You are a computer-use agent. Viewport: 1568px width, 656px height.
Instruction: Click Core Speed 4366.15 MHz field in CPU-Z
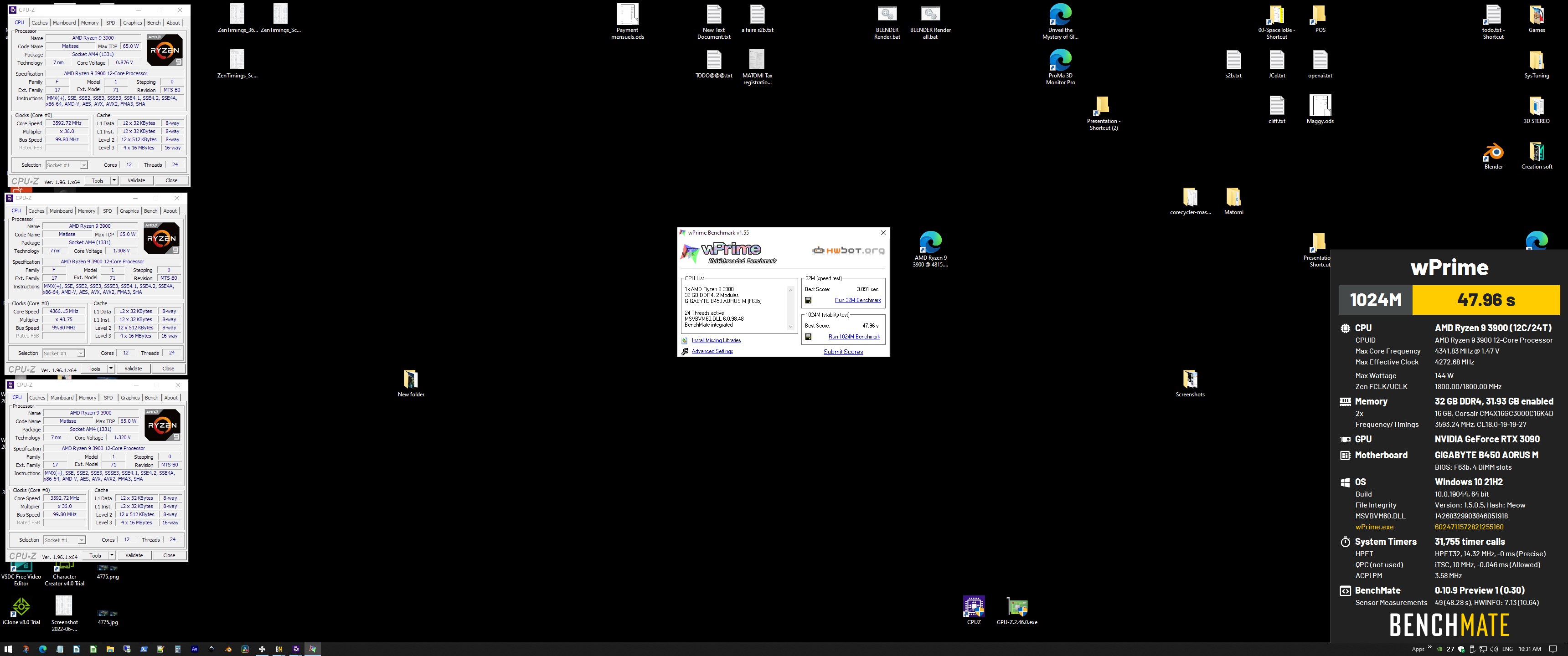coord(63,311)
